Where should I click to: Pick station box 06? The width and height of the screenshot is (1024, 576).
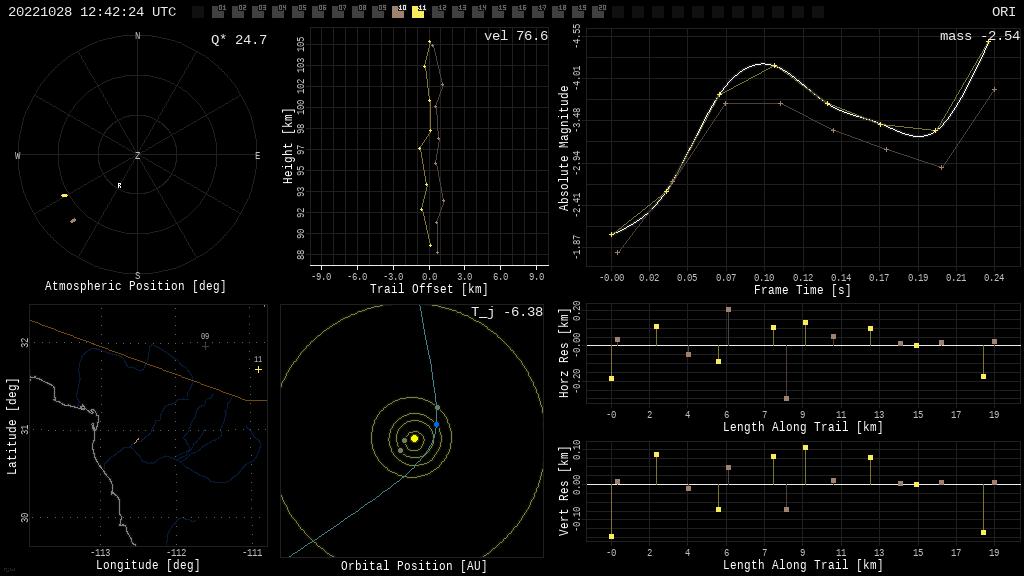click(x=318, y=12)
